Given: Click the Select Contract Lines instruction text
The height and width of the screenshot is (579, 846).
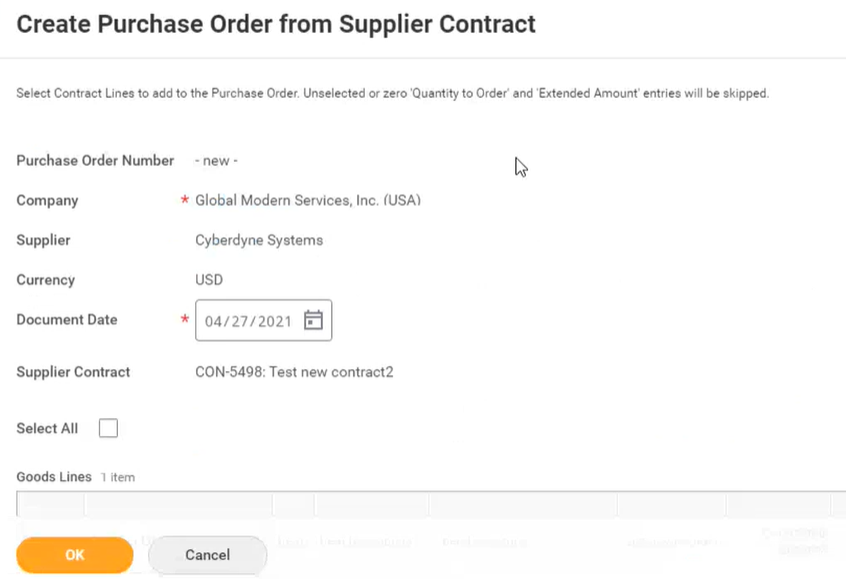Looking at the screenshot, I should pos(392,94).
